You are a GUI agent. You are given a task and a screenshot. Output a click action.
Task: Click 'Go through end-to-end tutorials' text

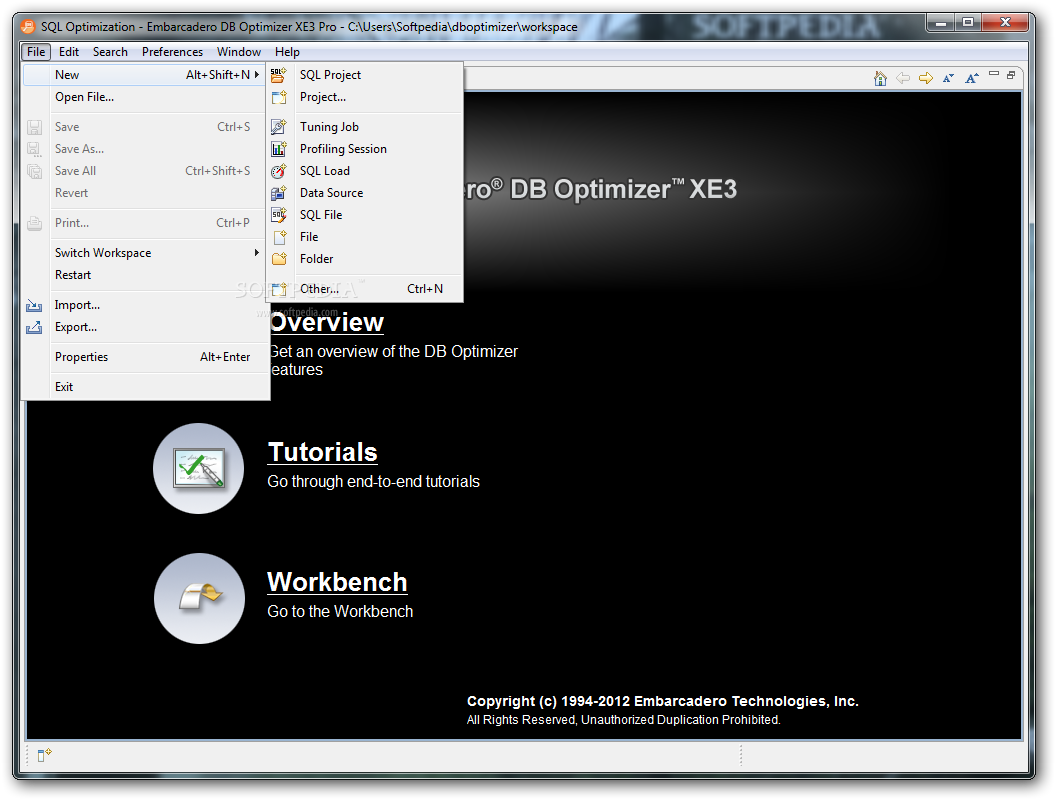pos(374,481)
